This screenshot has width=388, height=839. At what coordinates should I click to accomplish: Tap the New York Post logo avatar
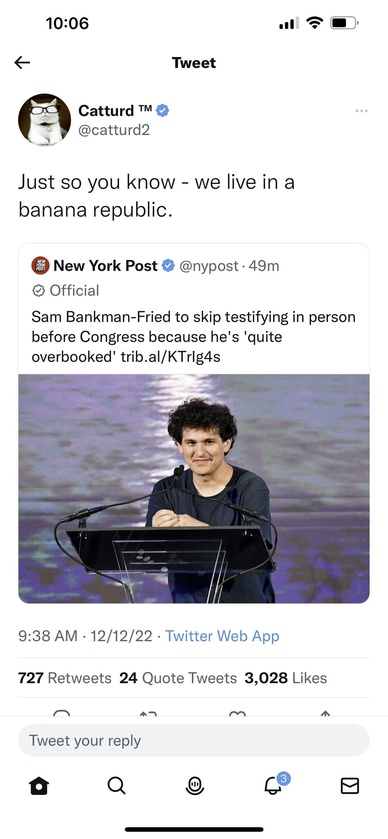[40, 265]
